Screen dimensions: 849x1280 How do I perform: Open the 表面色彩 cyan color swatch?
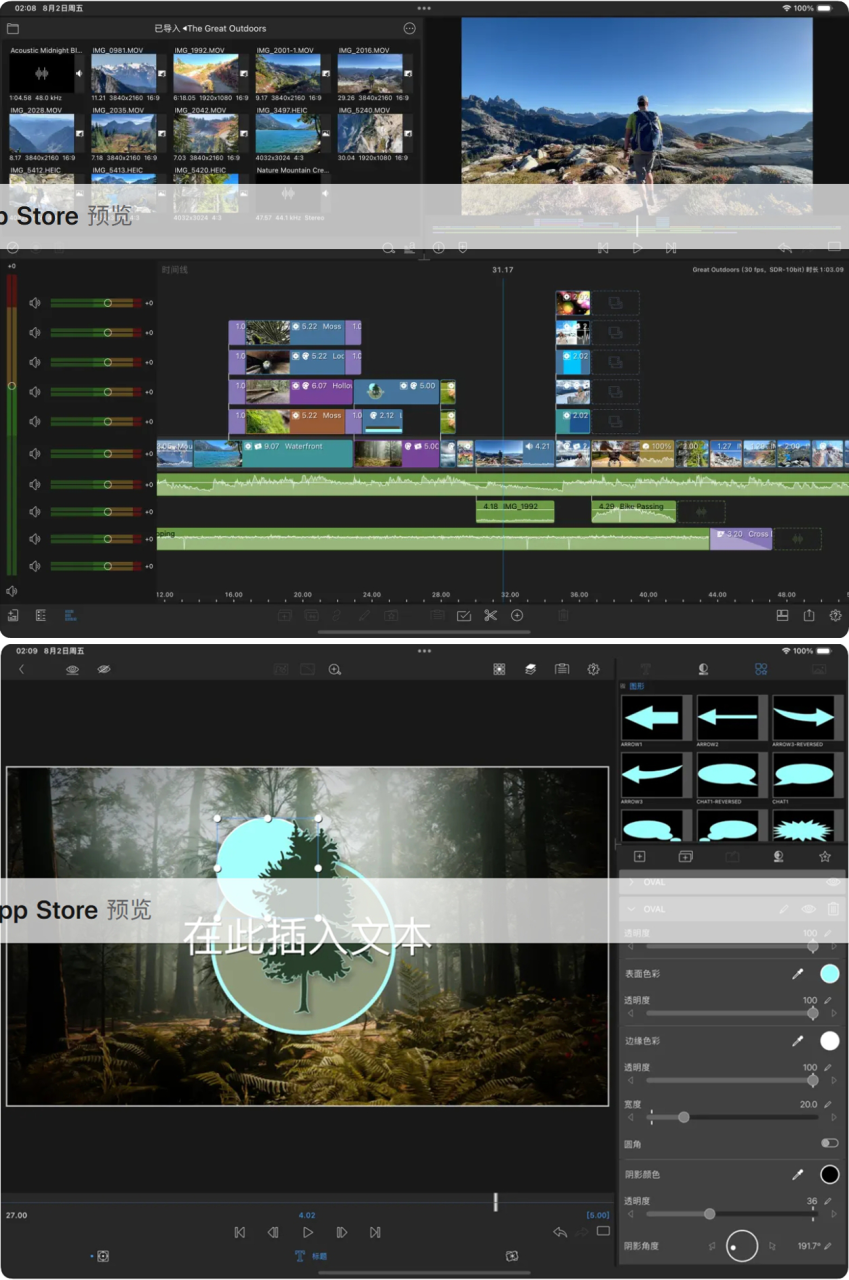point(829,973)
